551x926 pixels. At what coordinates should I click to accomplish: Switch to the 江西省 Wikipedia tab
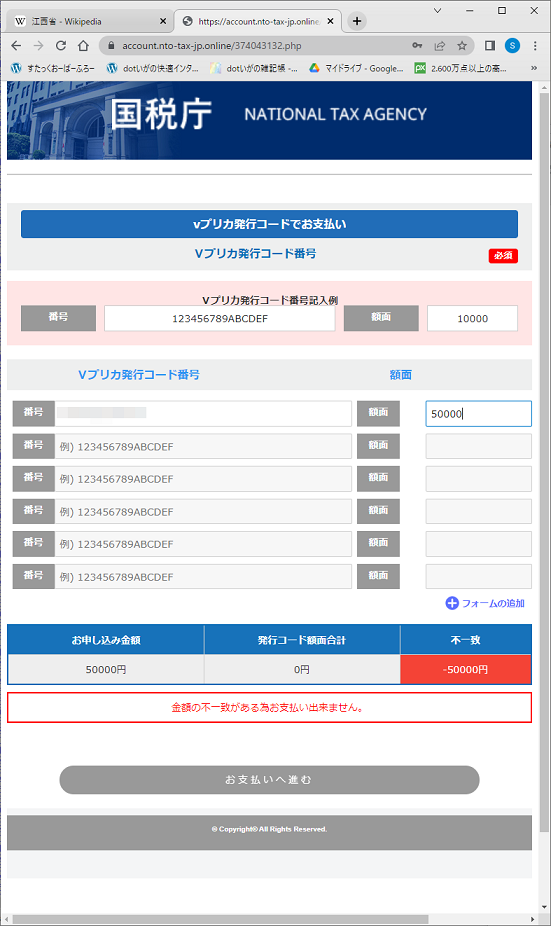click(90, 21)
